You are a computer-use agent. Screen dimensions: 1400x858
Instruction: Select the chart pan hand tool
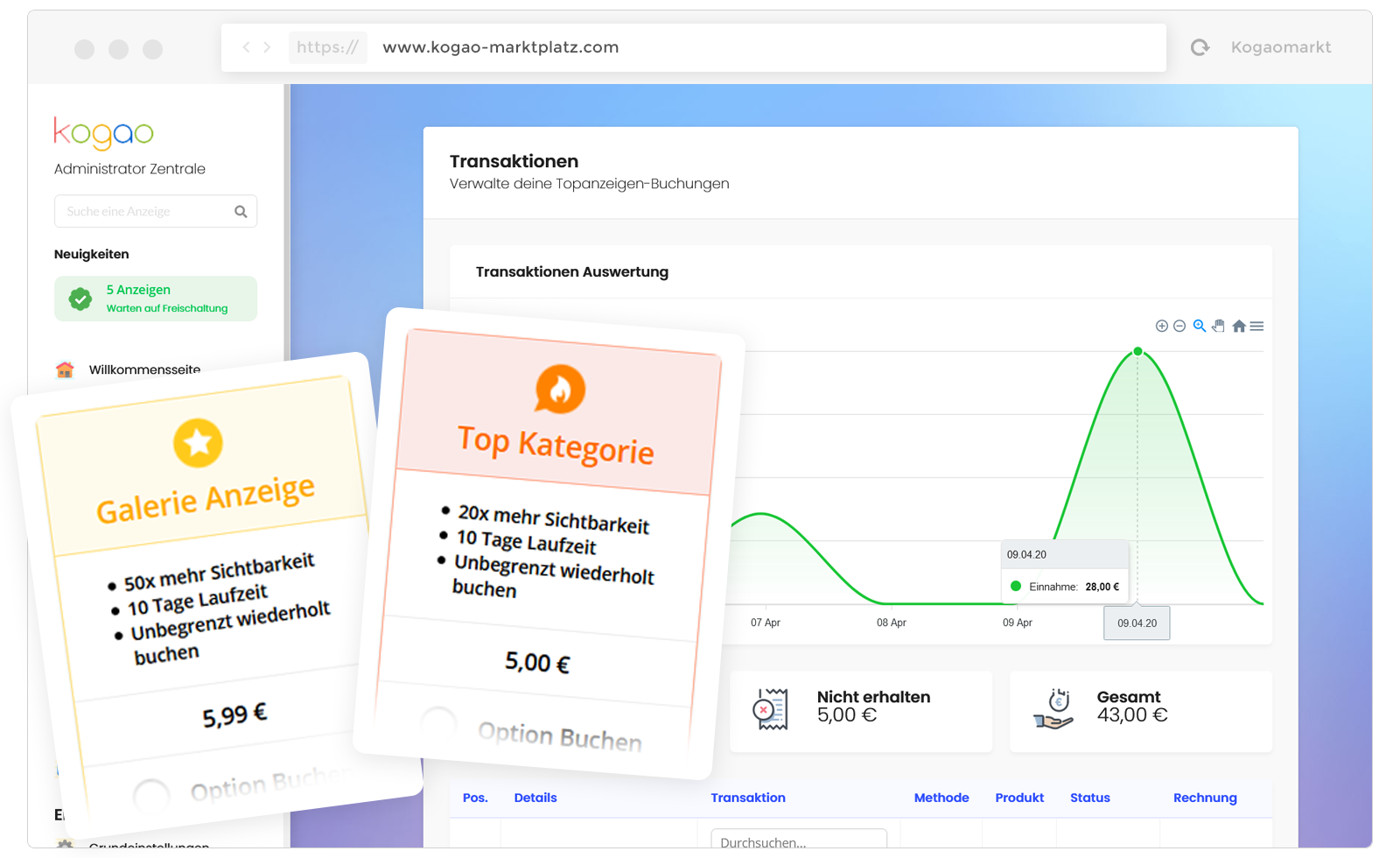click(x=1218, y=326)
